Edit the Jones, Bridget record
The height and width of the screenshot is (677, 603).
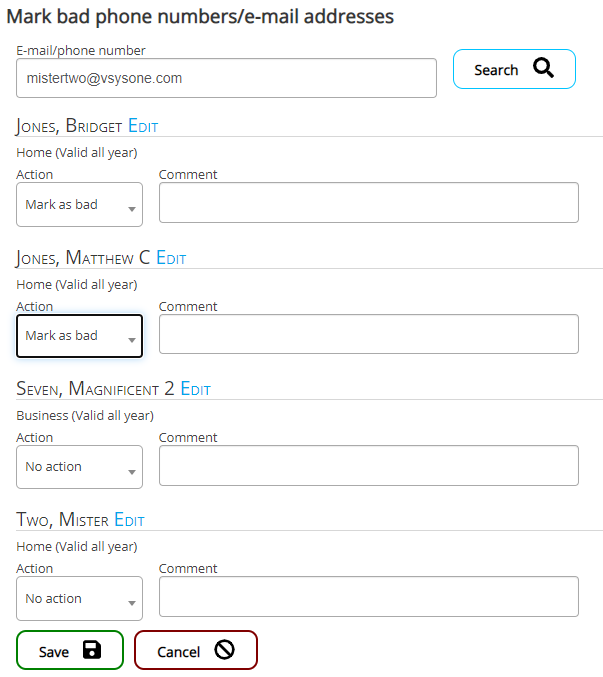pos(143,126)
